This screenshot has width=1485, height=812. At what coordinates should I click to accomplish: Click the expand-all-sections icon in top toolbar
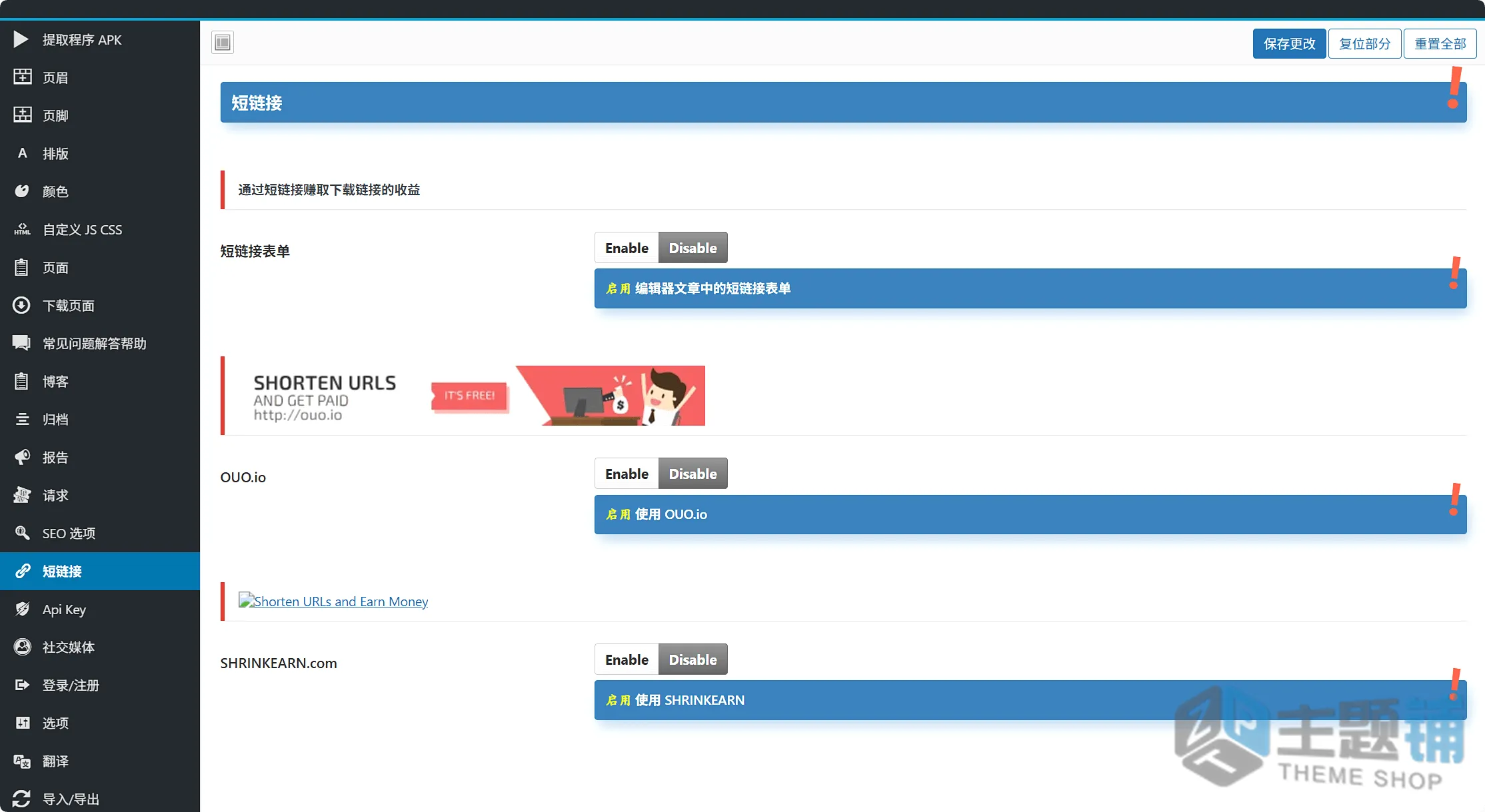(223, 43)
